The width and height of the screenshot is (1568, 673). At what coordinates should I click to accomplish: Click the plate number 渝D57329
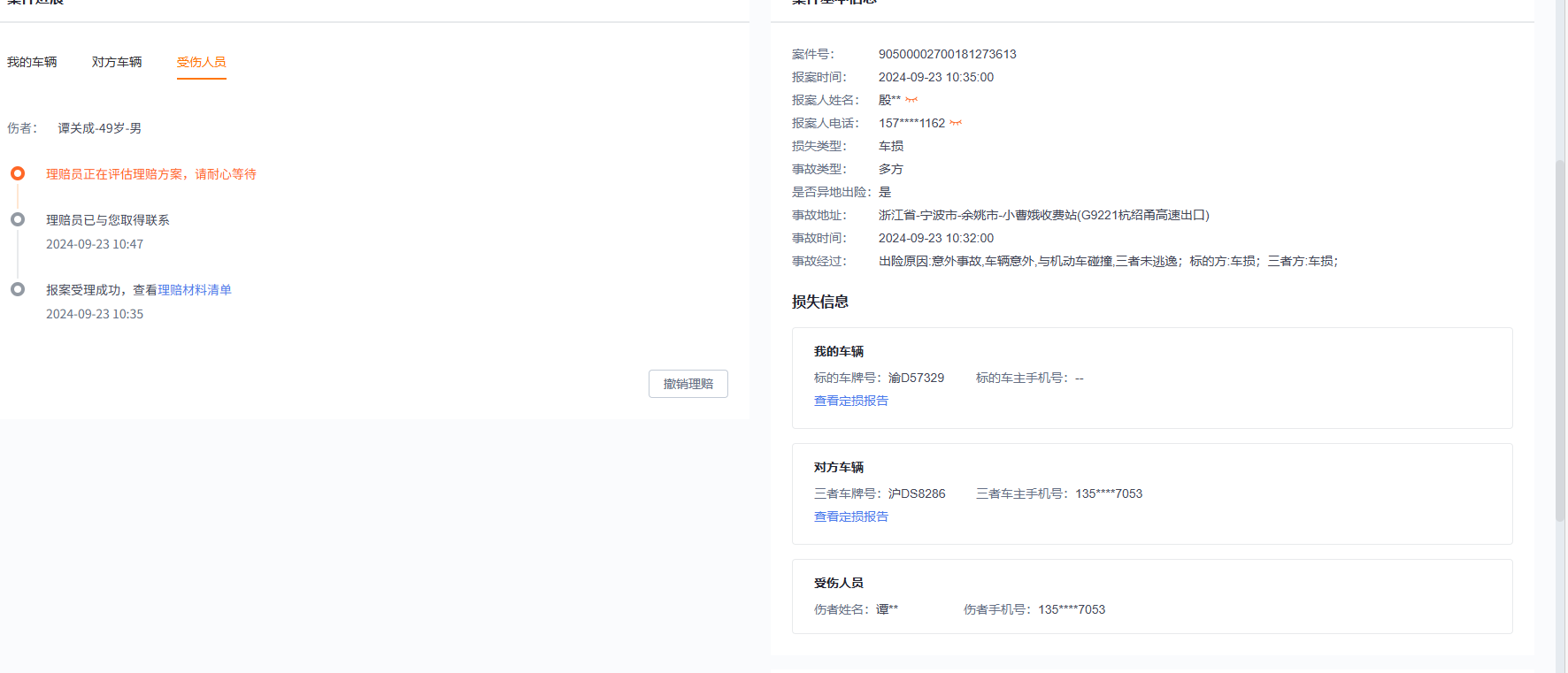(916, 378)
